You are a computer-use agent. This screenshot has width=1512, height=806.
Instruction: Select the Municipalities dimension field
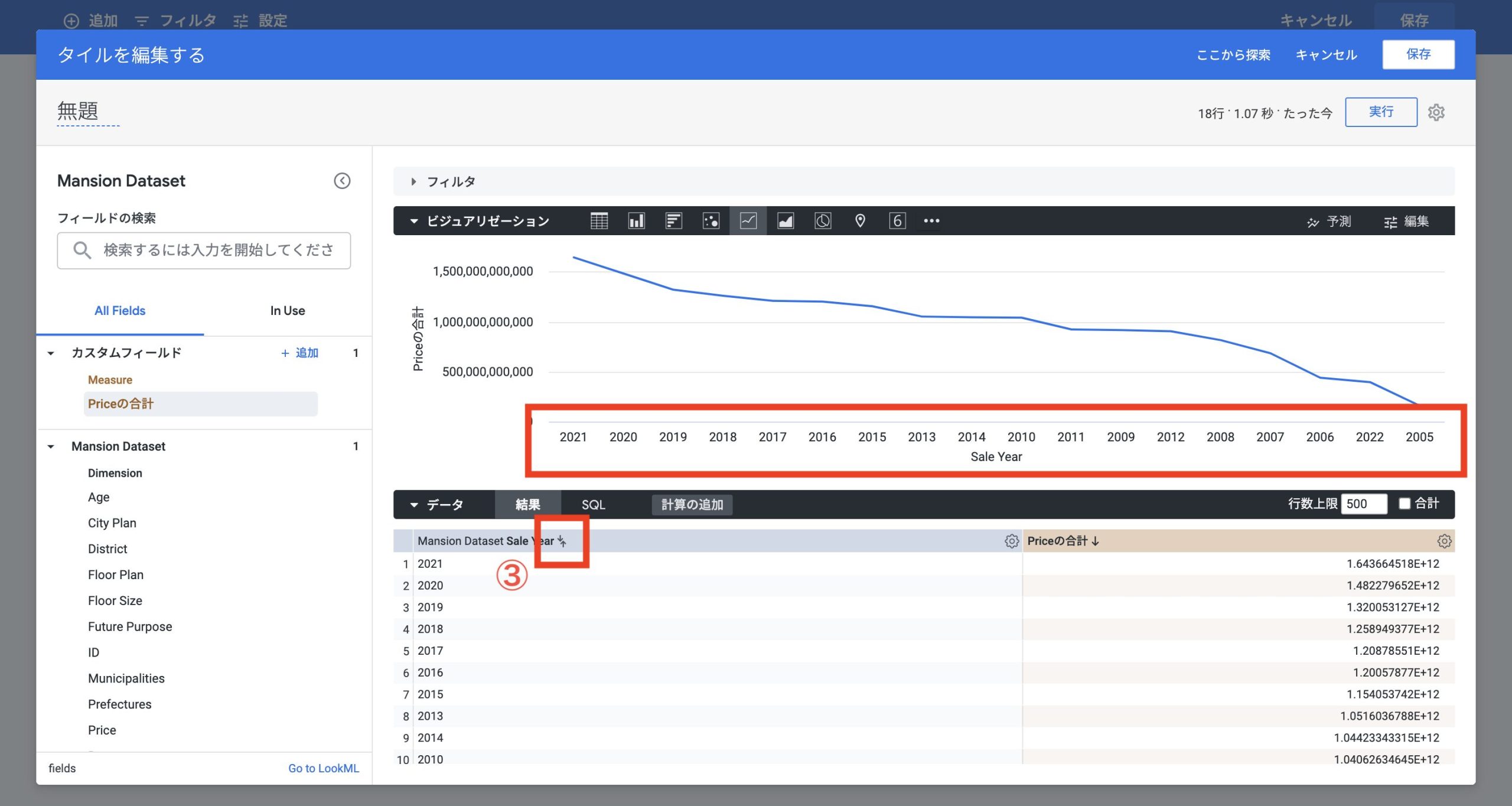(126, 679)
